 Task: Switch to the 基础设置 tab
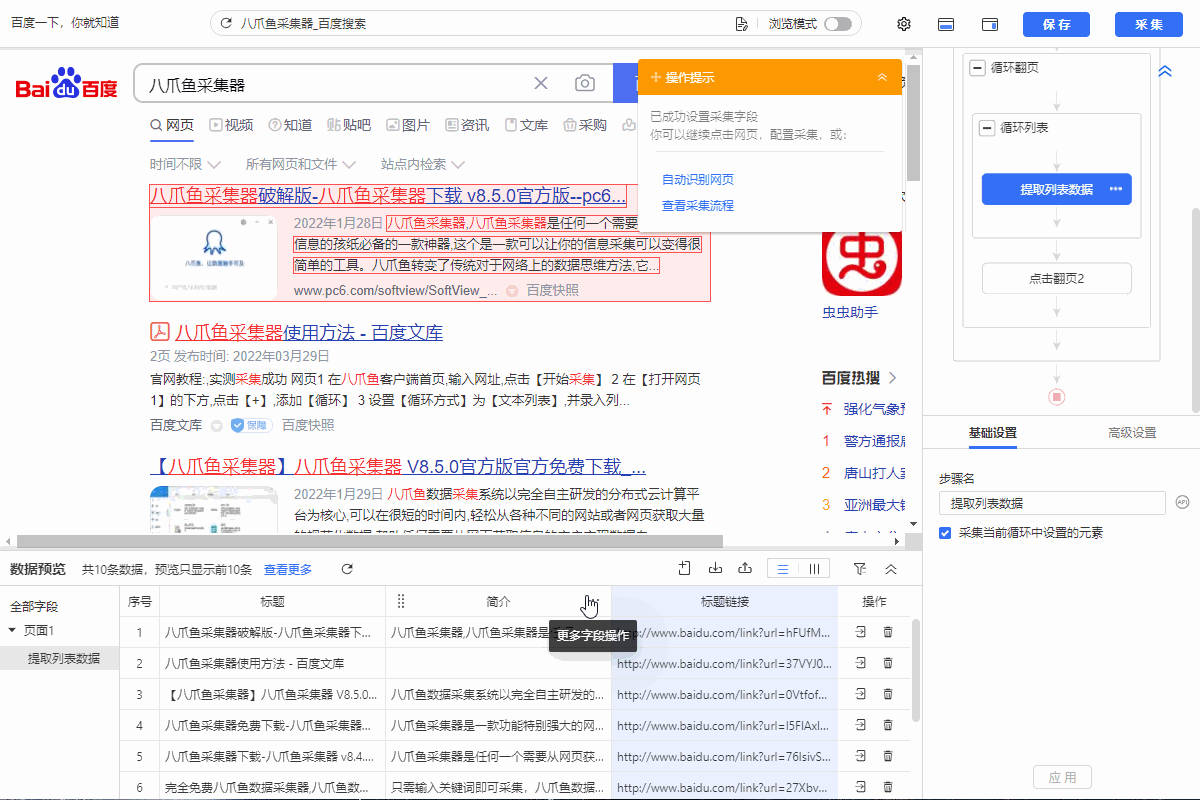[993, 433]
